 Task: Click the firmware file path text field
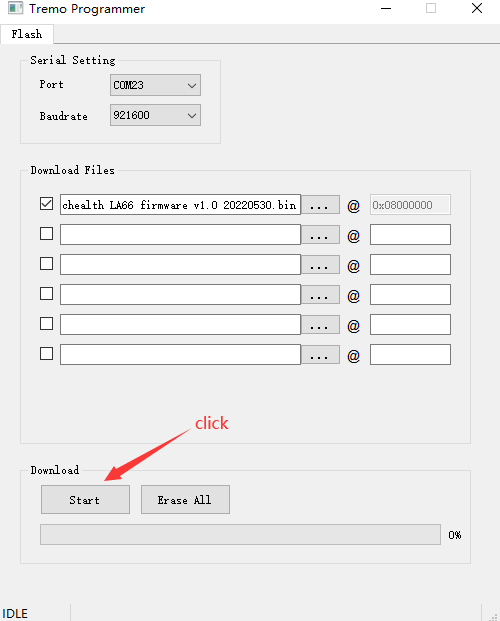click(x=180, y=205)
